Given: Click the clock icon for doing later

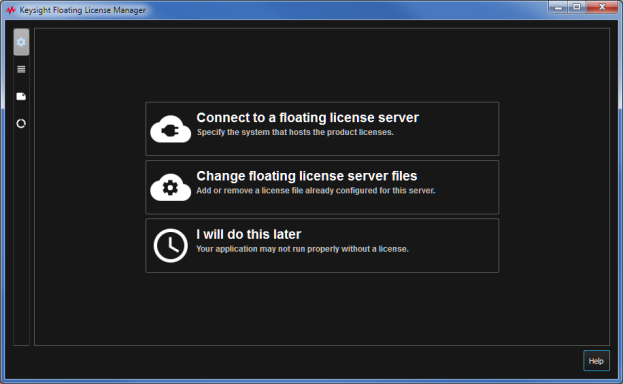Looking at the screenshot, I should [x=170, y=245].
